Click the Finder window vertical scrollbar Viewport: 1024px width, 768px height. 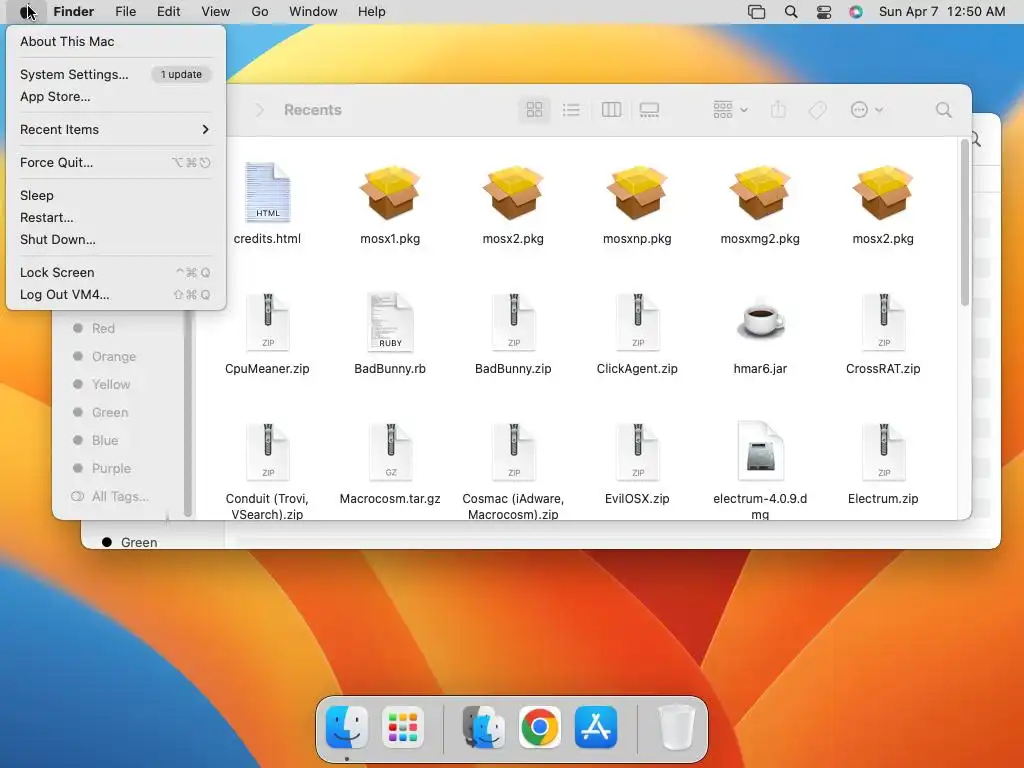point(965,222)
